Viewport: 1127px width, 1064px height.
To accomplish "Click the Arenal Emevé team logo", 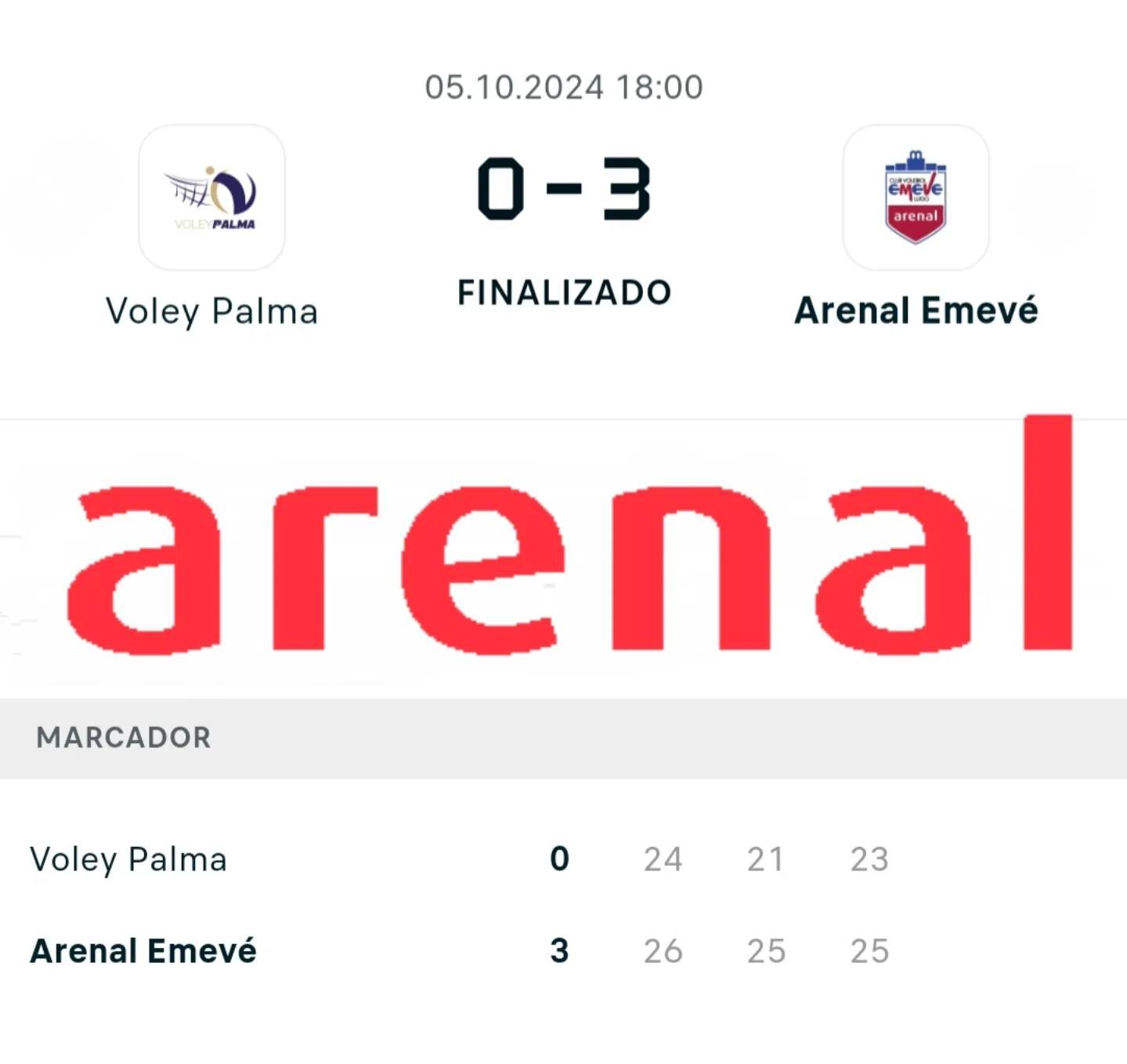I will coord(916,197).
